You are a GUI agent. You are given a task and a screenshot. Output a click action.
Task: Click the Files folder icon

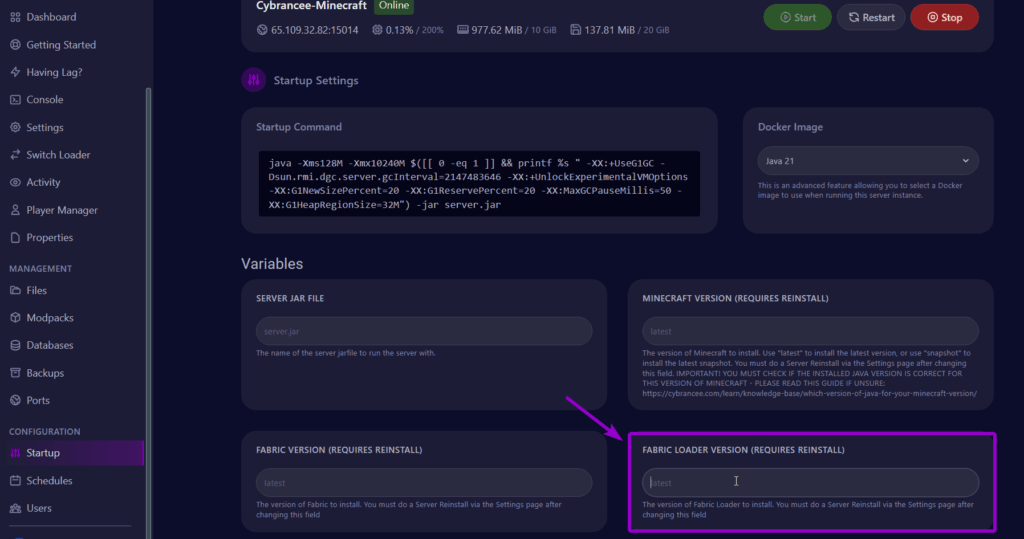(x=15, y=290)
